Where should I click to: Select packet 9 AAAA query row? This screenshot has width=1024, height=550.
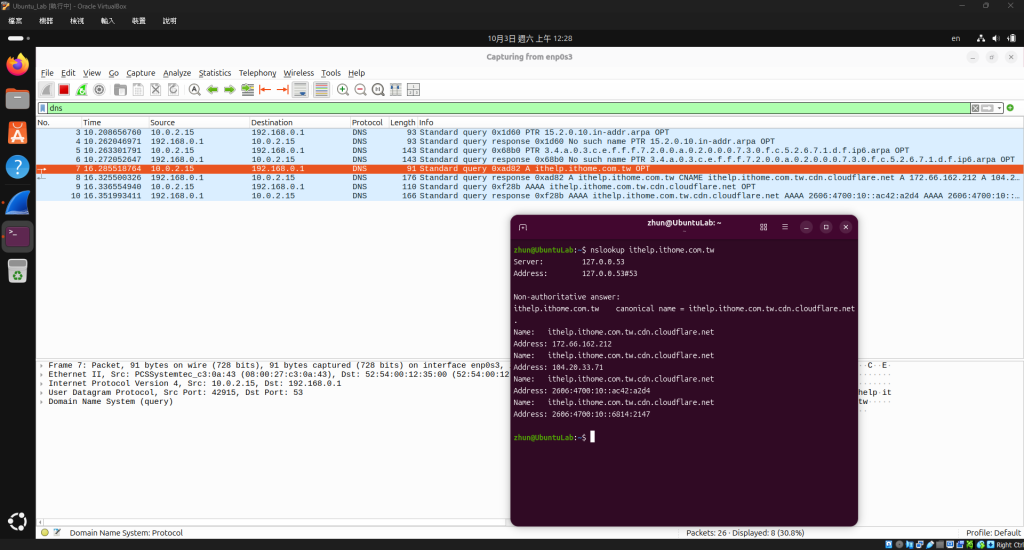tap(530, 187)
